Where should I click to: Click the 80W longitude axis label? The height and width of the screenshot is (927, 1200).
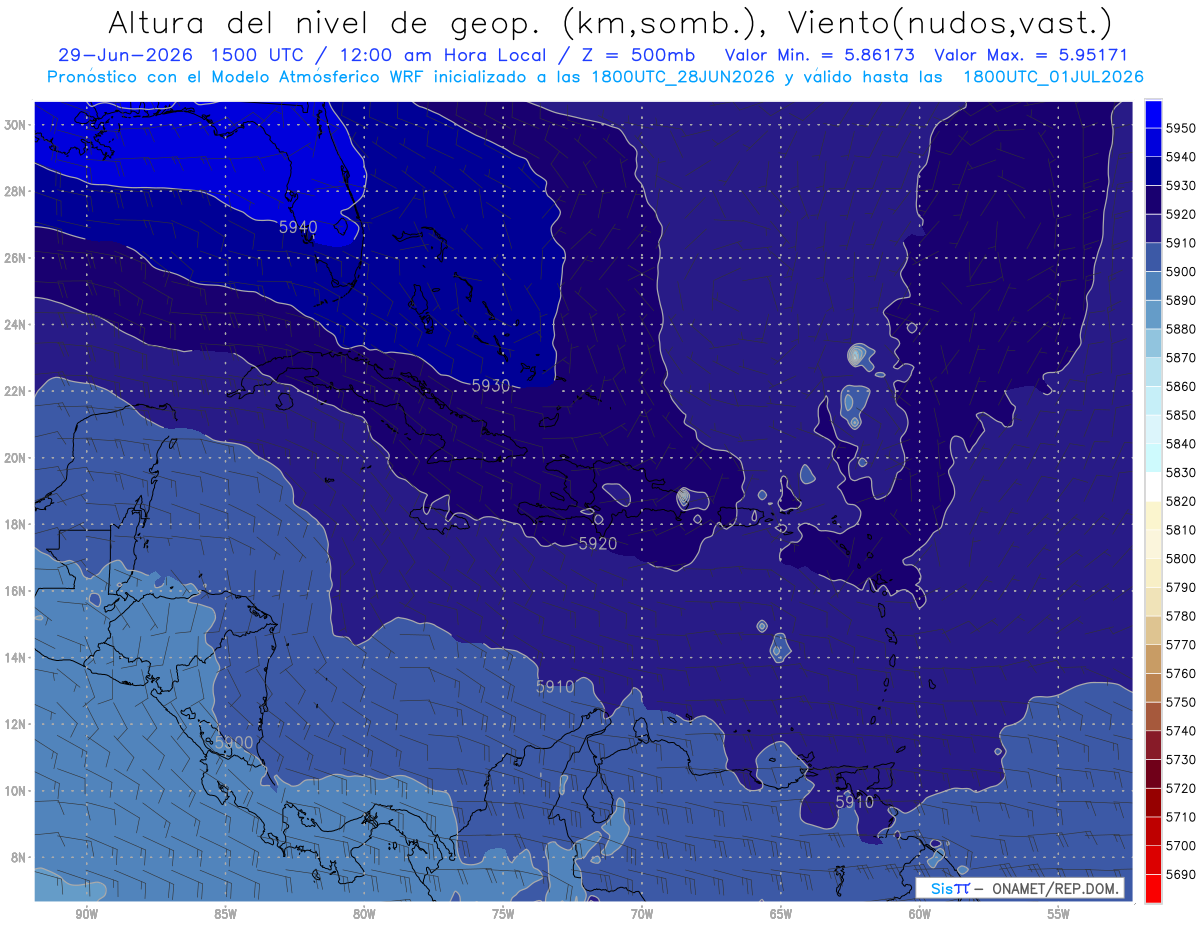[364, 914]
